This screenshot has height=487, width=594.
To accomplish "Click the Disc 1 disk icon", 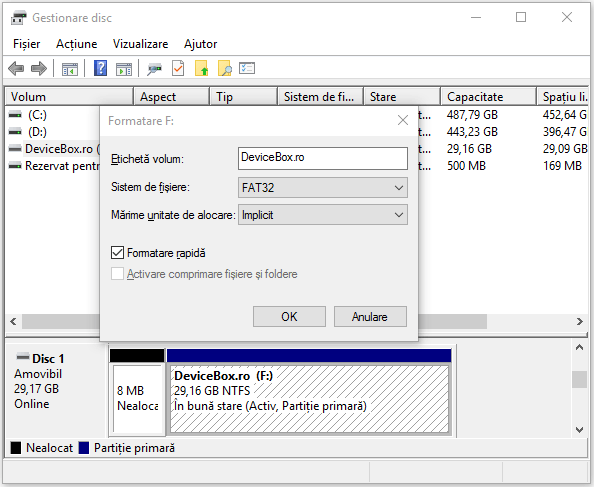I will 23,356.
